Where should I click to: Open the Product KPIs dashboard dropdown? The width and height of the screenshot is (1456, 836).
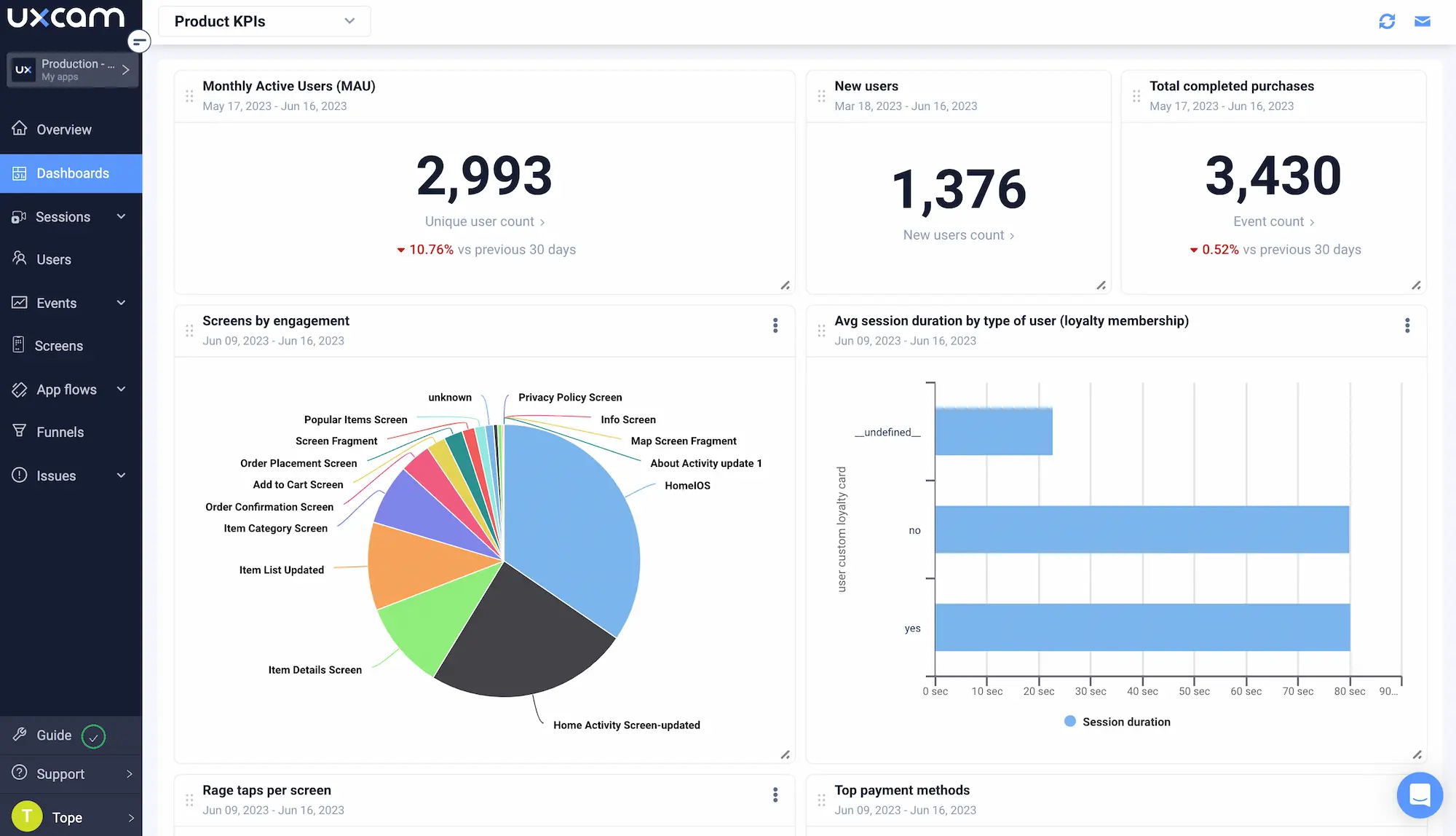(x=264, y=21)
